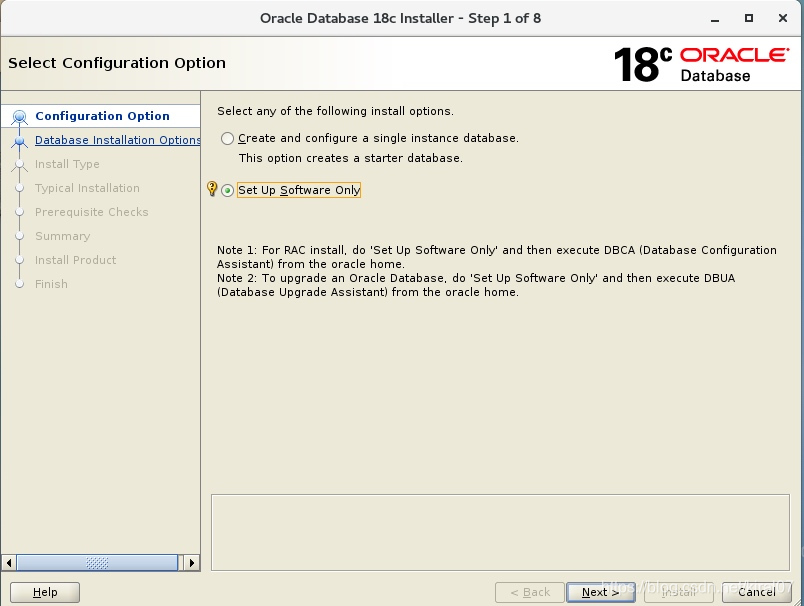Click the Install Type step marker icon
The height and width of the screenshot is (606, 804).
(x=19, y=165)
